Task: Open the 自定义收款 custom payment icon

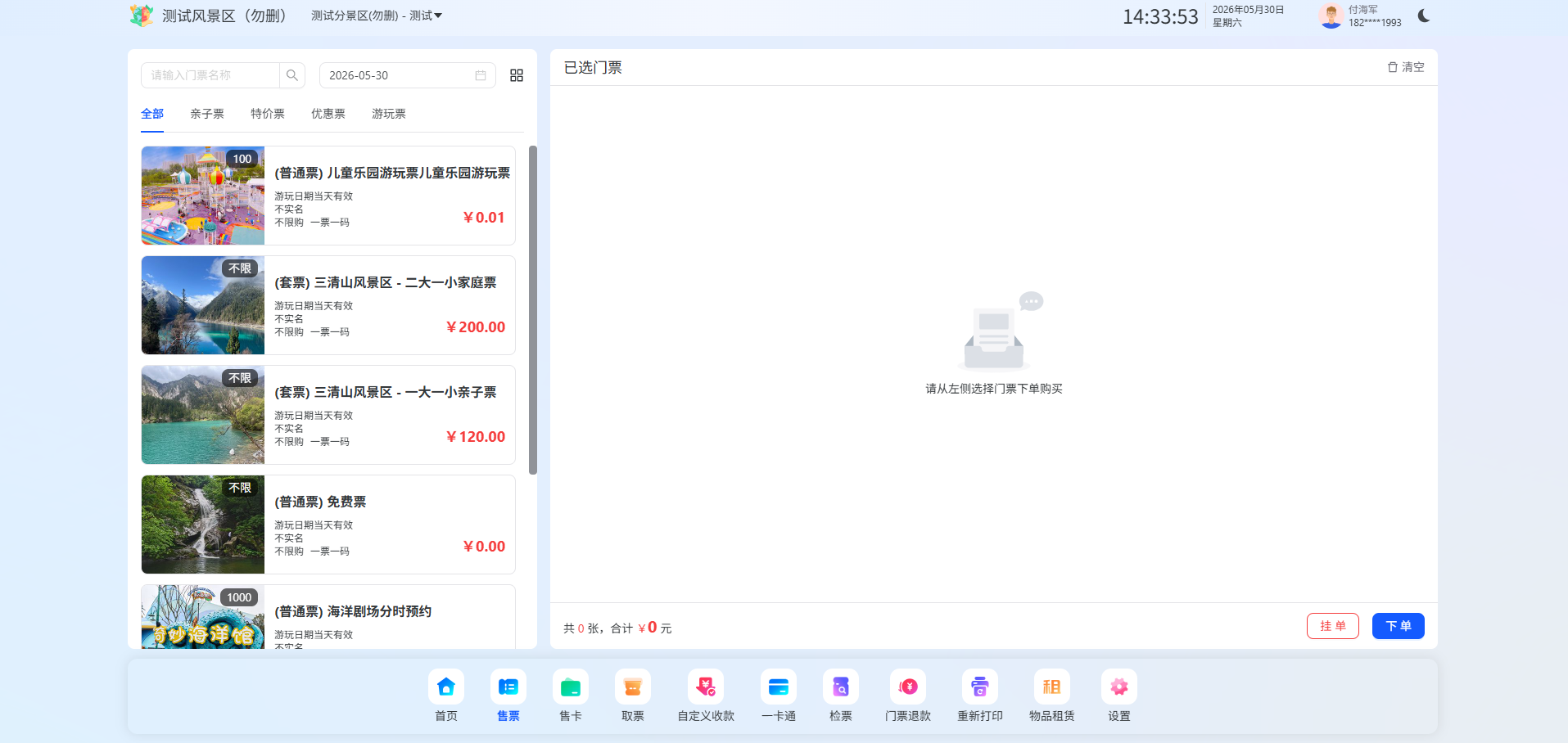Action: [706, 687]
